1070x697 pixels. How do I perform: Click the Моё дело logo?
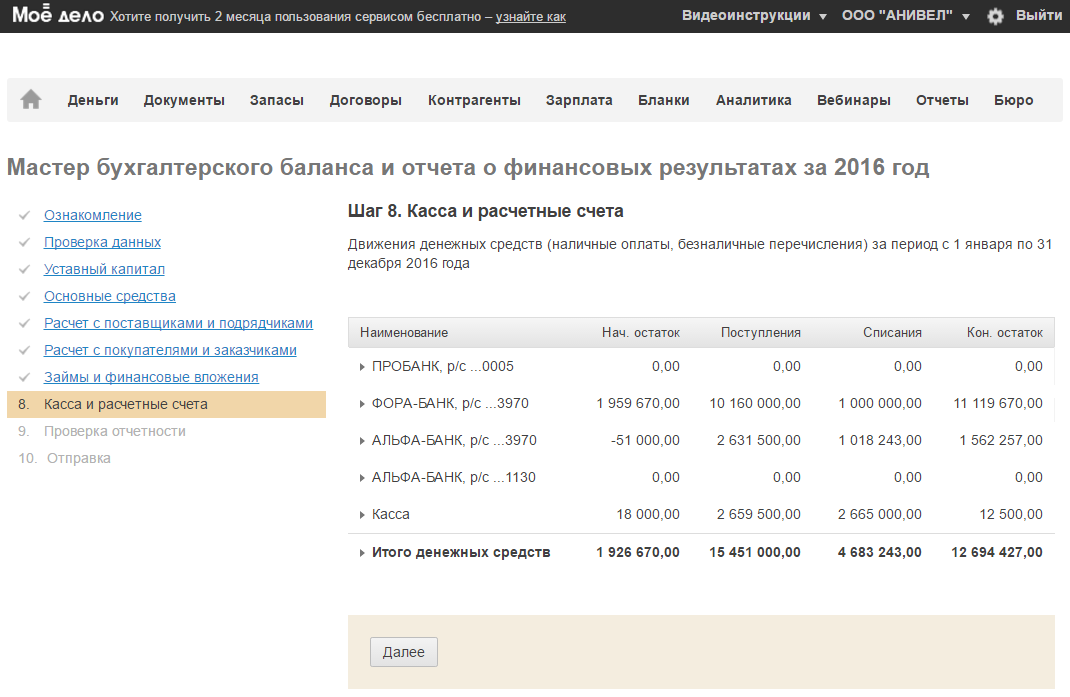[x=57, y=16]
